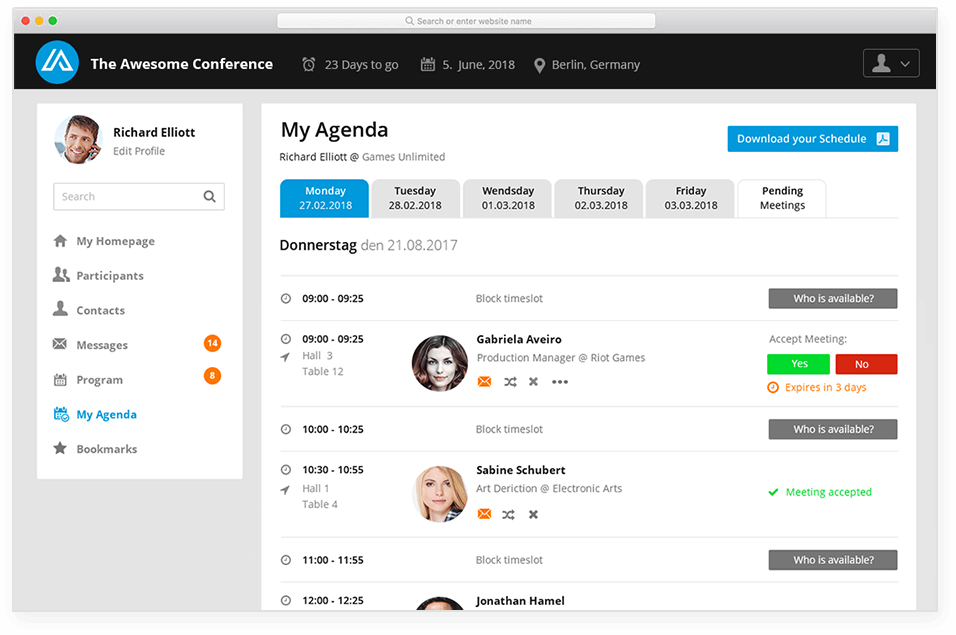
Task: Decline the meeting with the No button
Action: pos(866,364)
